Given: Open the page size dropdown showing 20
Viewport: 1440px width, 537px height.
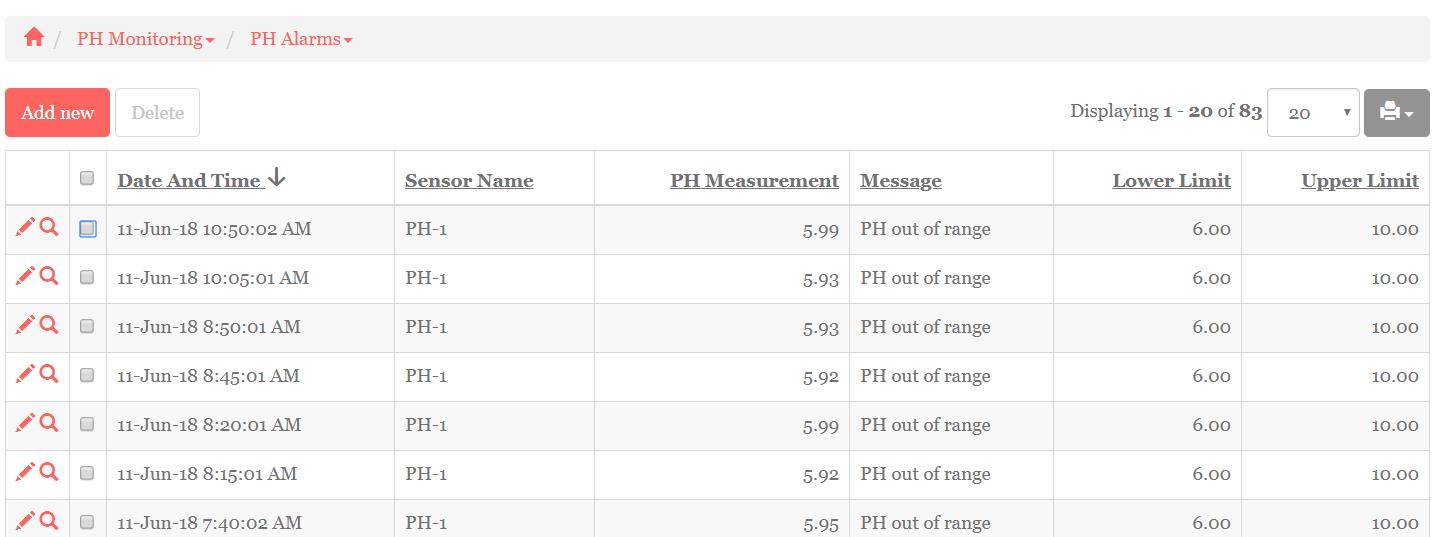Looking at the screenshot, I should (1312, 113).
